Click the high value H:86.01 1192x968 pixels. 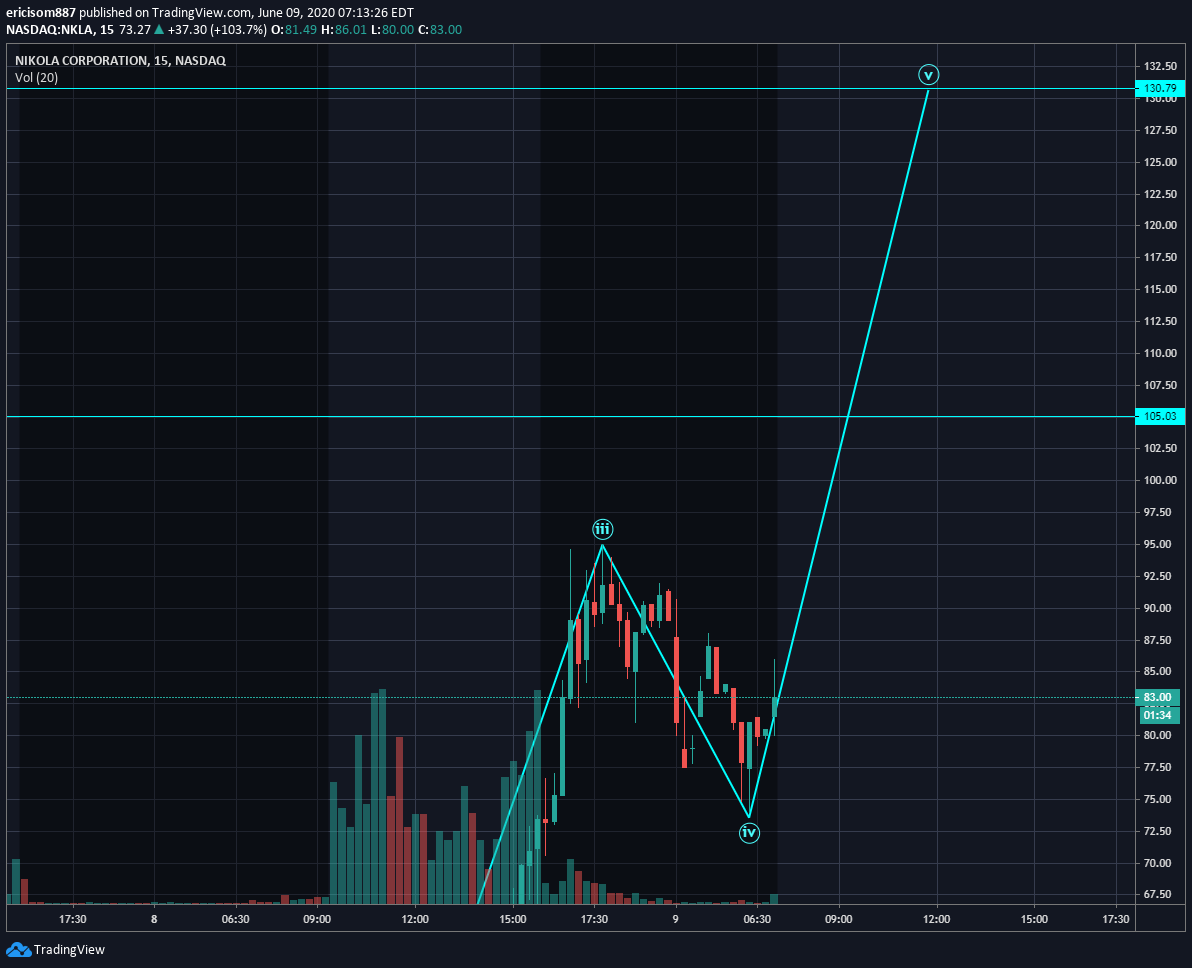[x=344, y=30]
